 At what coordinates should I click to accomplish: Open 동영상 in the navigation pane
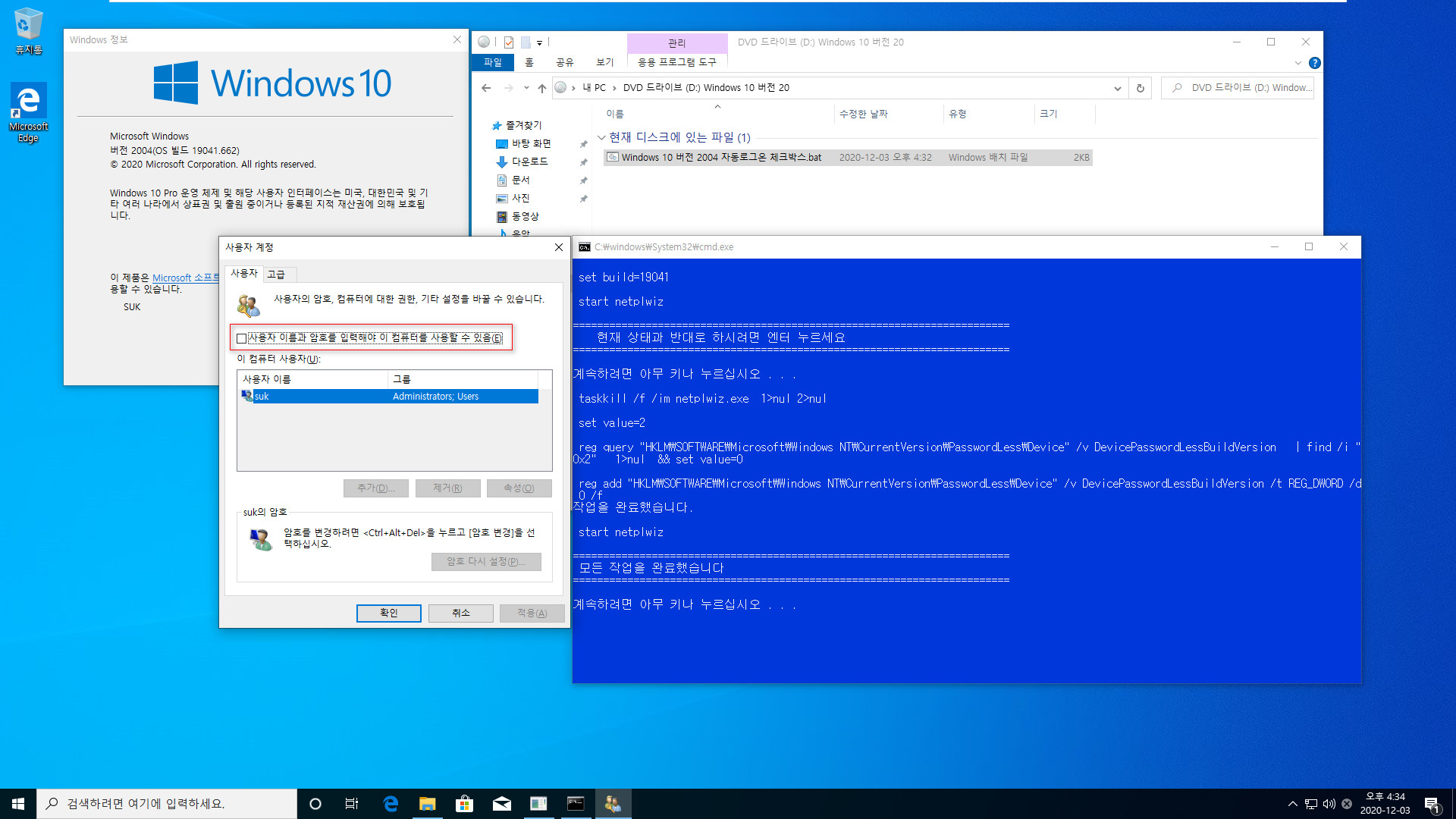click(x=525, y=216)
